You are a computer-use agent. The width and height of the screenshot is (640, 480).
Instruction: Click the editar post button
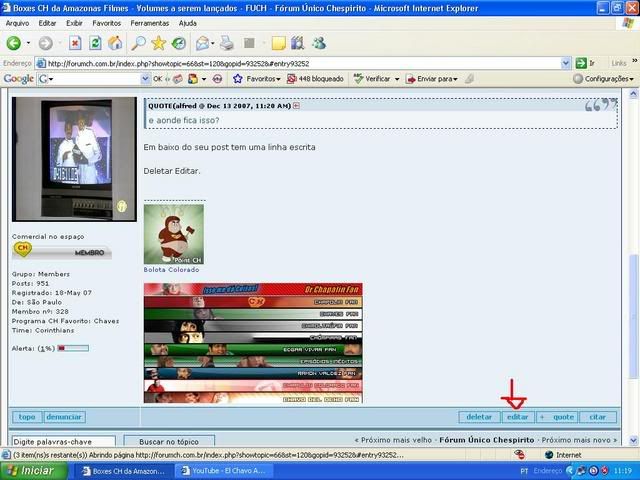(x=518, y=417)
